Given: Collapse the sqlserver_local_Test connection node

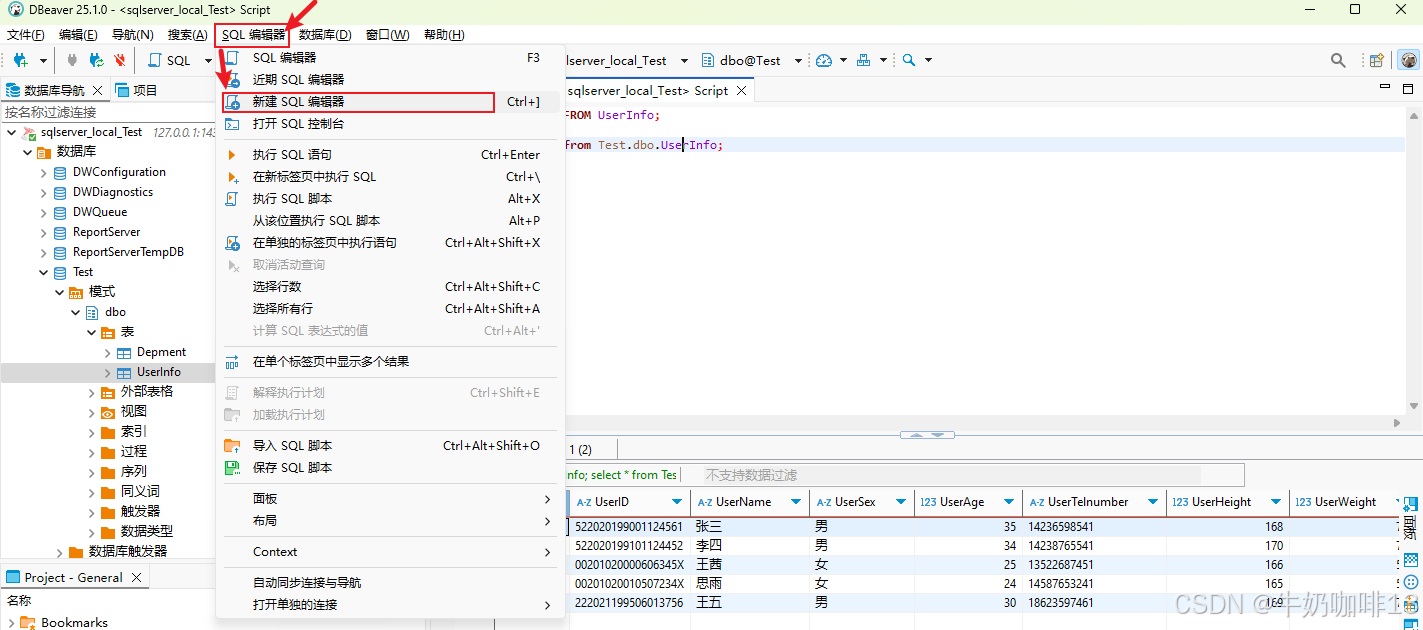Looking at the screenshot, I should (x=11, y=132).
